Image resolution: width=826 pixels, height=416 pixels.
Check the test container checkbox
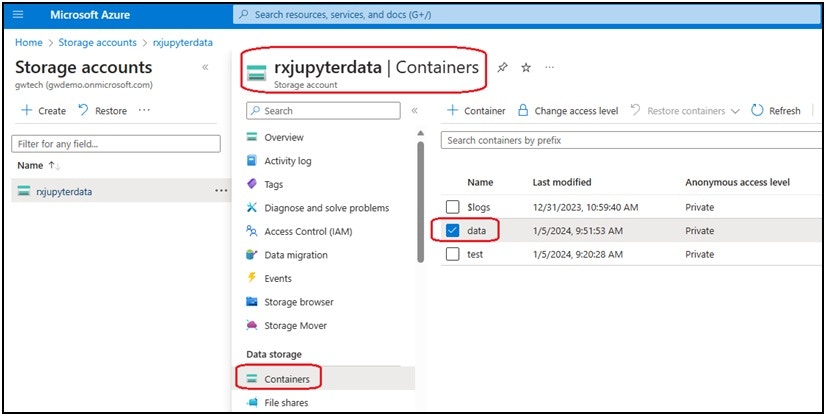(x=453, y=254)
